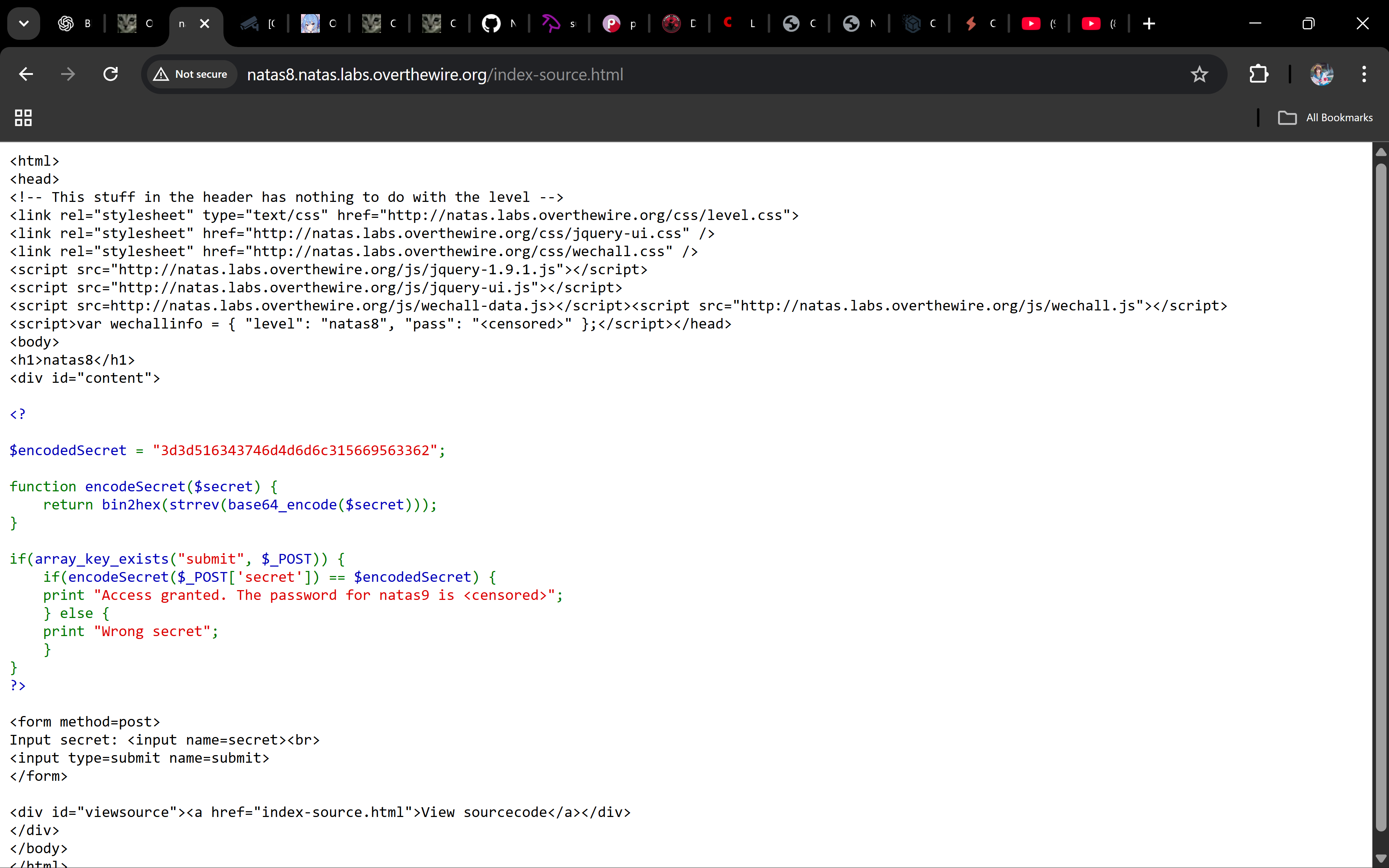This screenshot has height=868, width=1389.
Task: Open a new tab with plus button
Action: tap(1148, 24)
